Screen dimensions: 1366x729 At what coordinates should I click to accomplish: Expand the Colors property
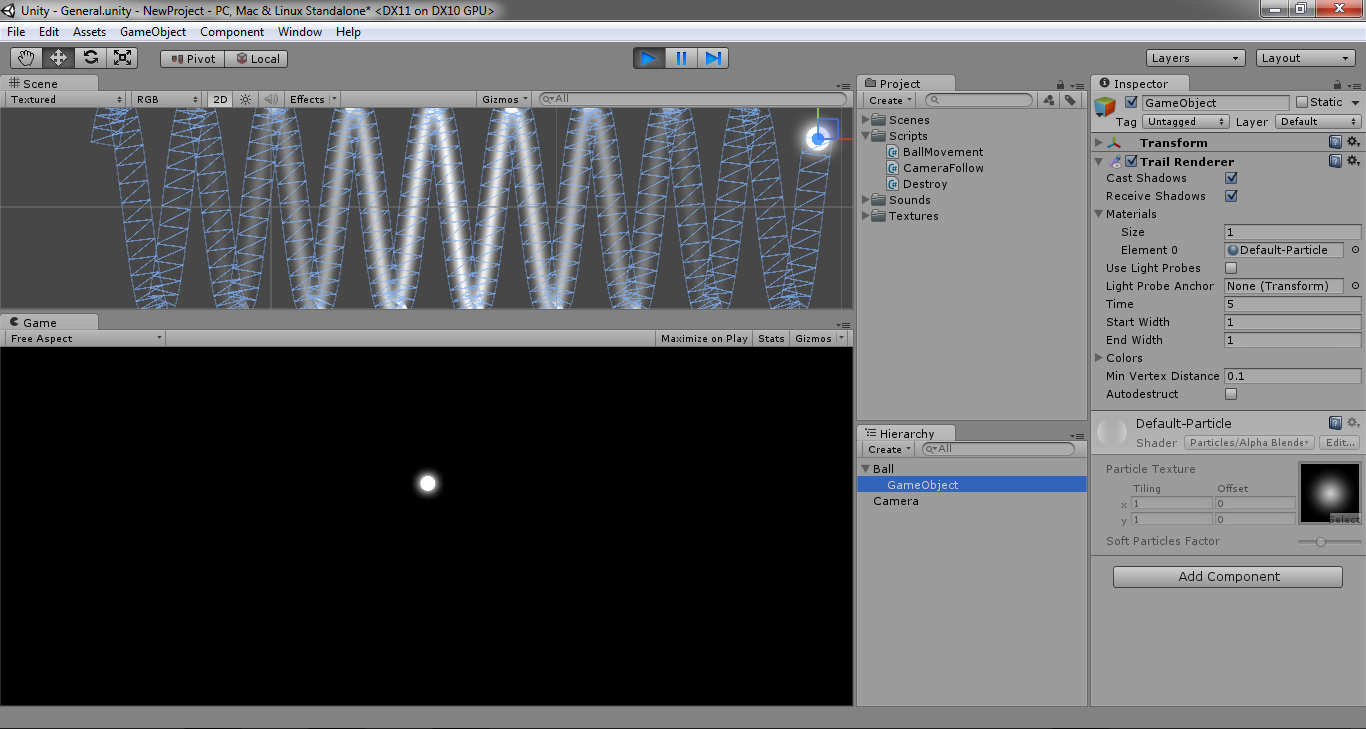point(1099,358)
